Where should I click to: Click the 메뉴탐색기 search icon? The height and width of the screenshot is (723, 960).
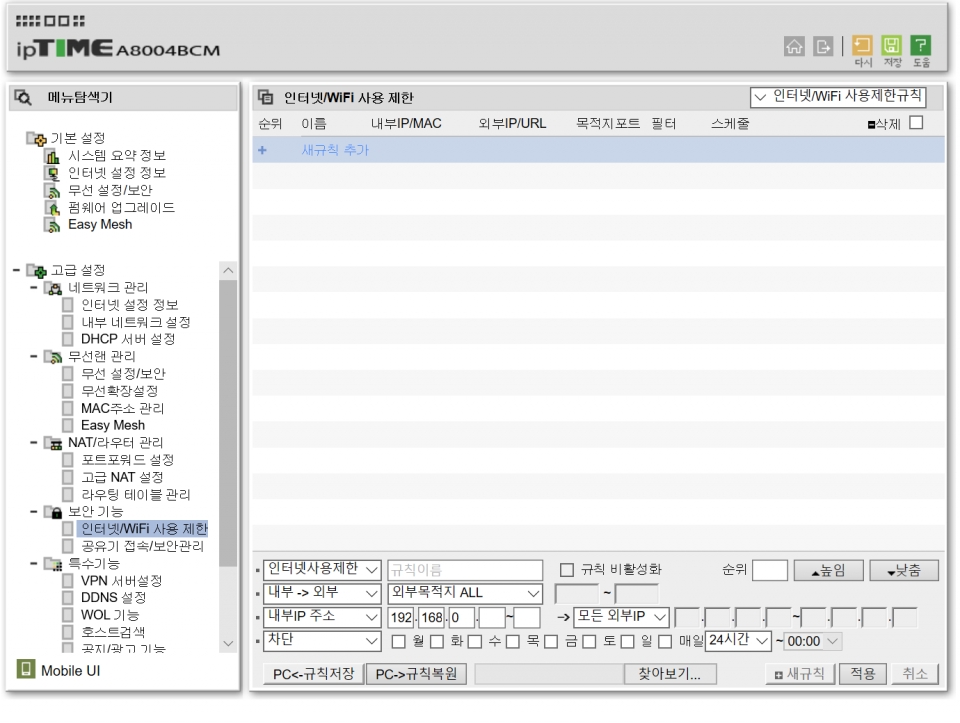(25, 98)
